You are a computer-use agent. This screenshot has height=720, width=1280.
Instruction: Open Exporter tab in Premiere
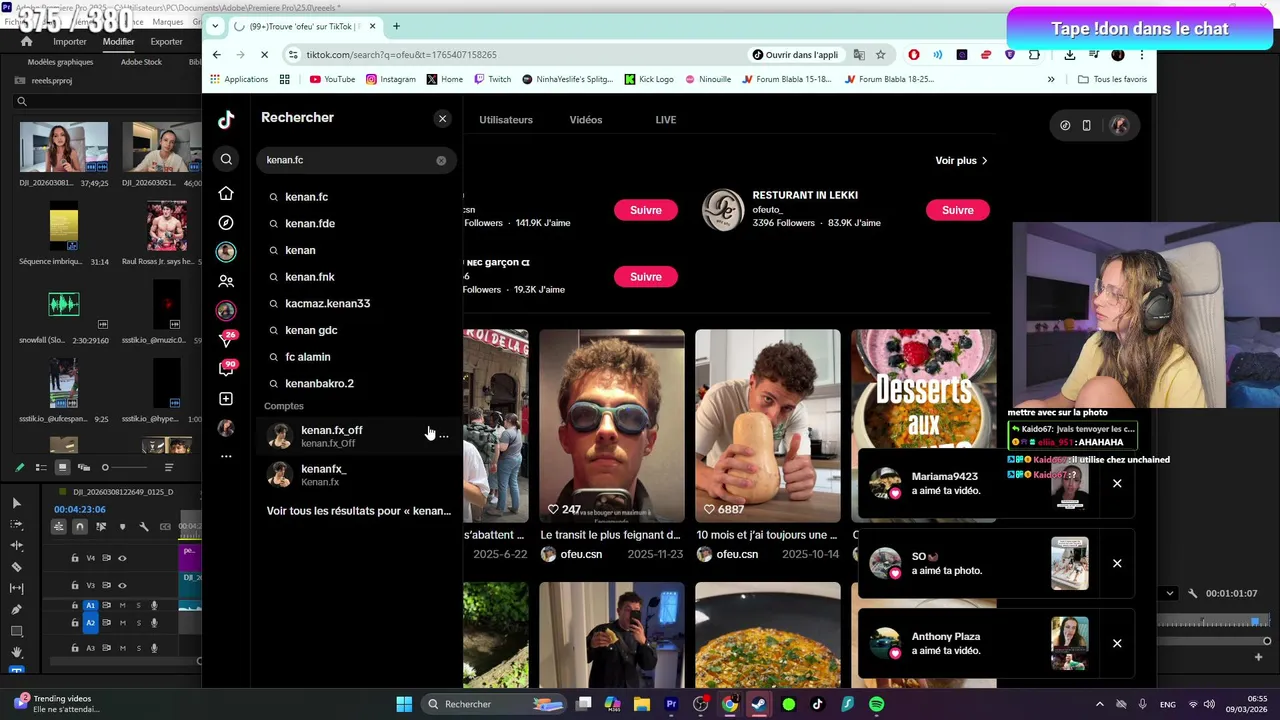pos(166,42)
